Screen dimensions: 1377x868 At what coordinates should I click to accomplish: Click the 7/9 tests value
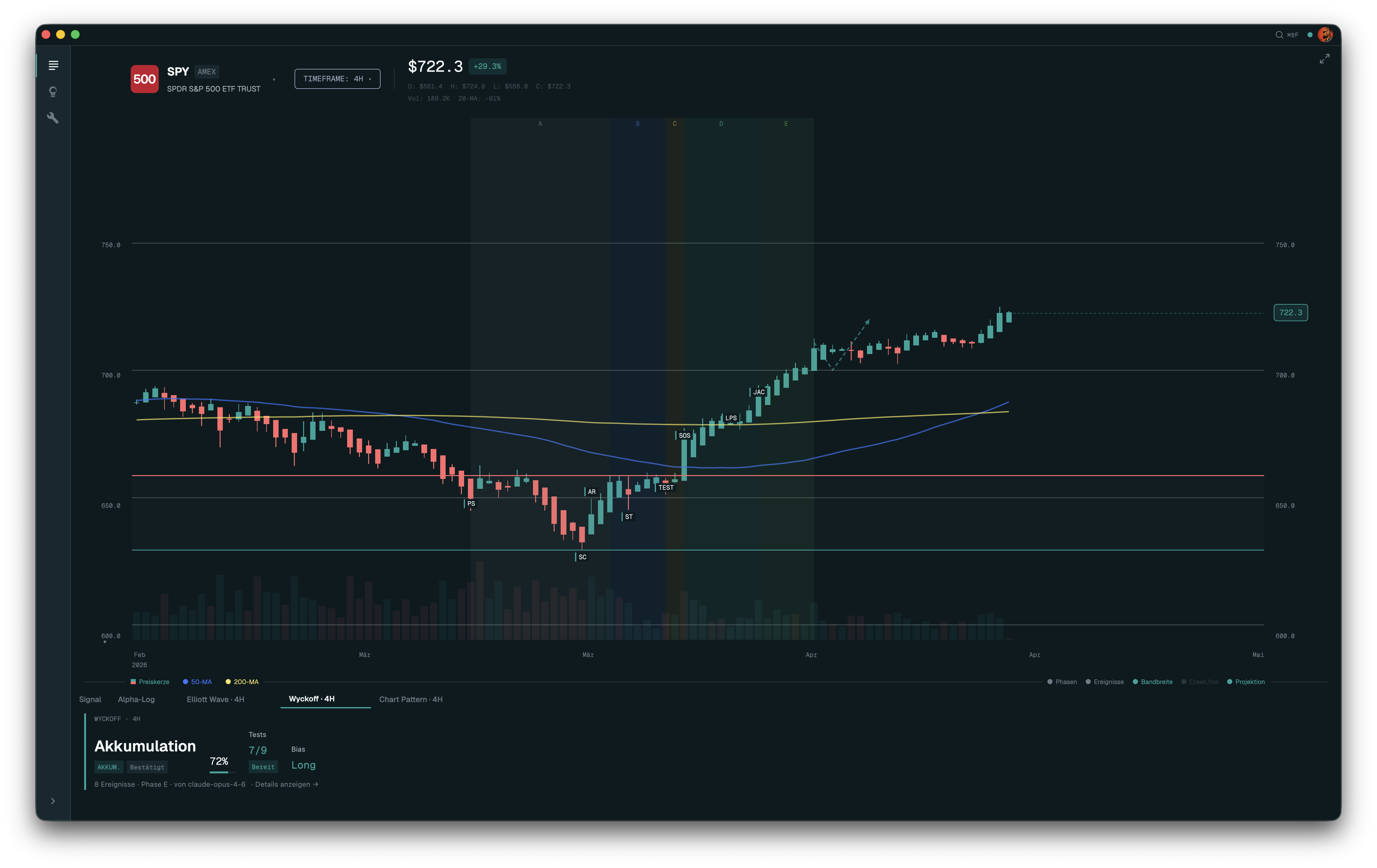[x=258, y=750]
